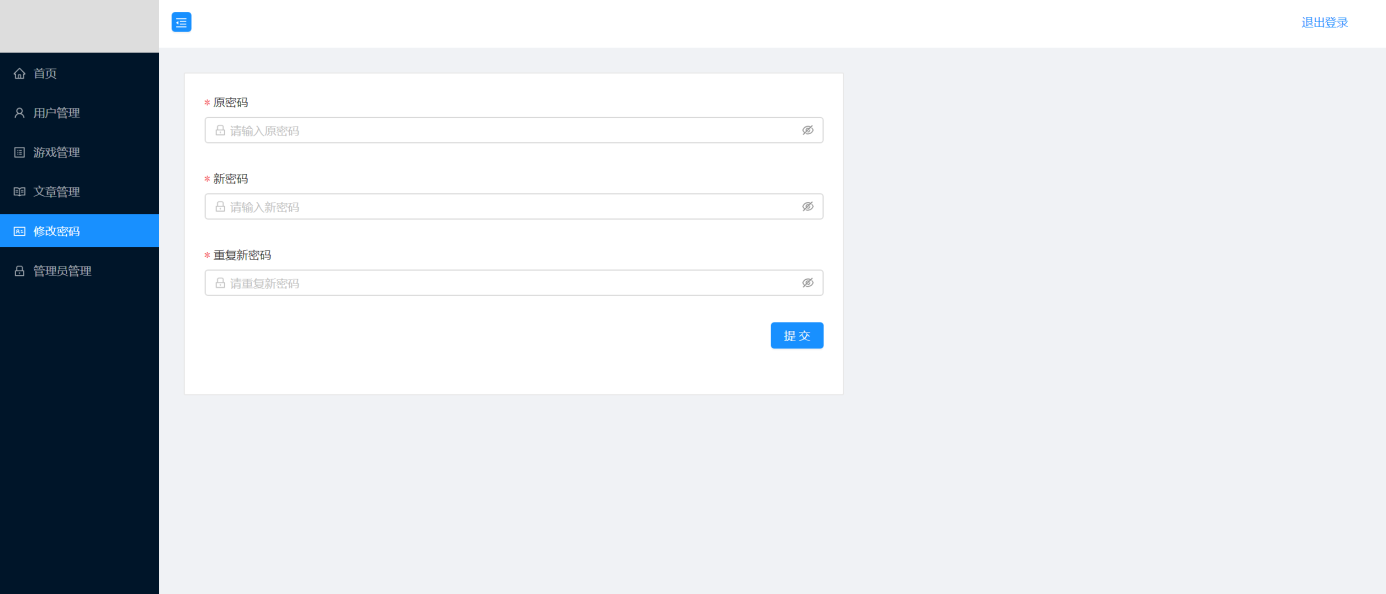The width and height of the screenshot is (1386, 594).
Task: Open the 用户管理 menu item
Action: (57, 113)
